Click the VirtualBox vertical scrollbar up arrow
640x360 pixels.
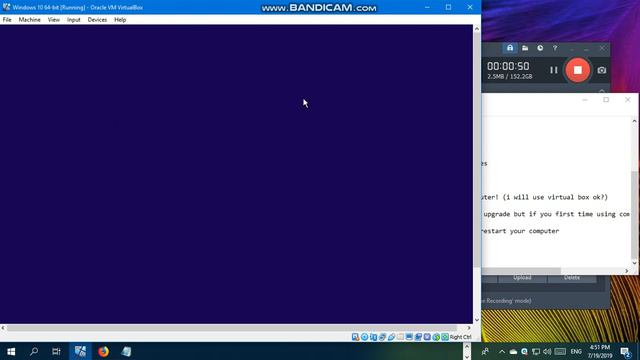click(476, 29)
